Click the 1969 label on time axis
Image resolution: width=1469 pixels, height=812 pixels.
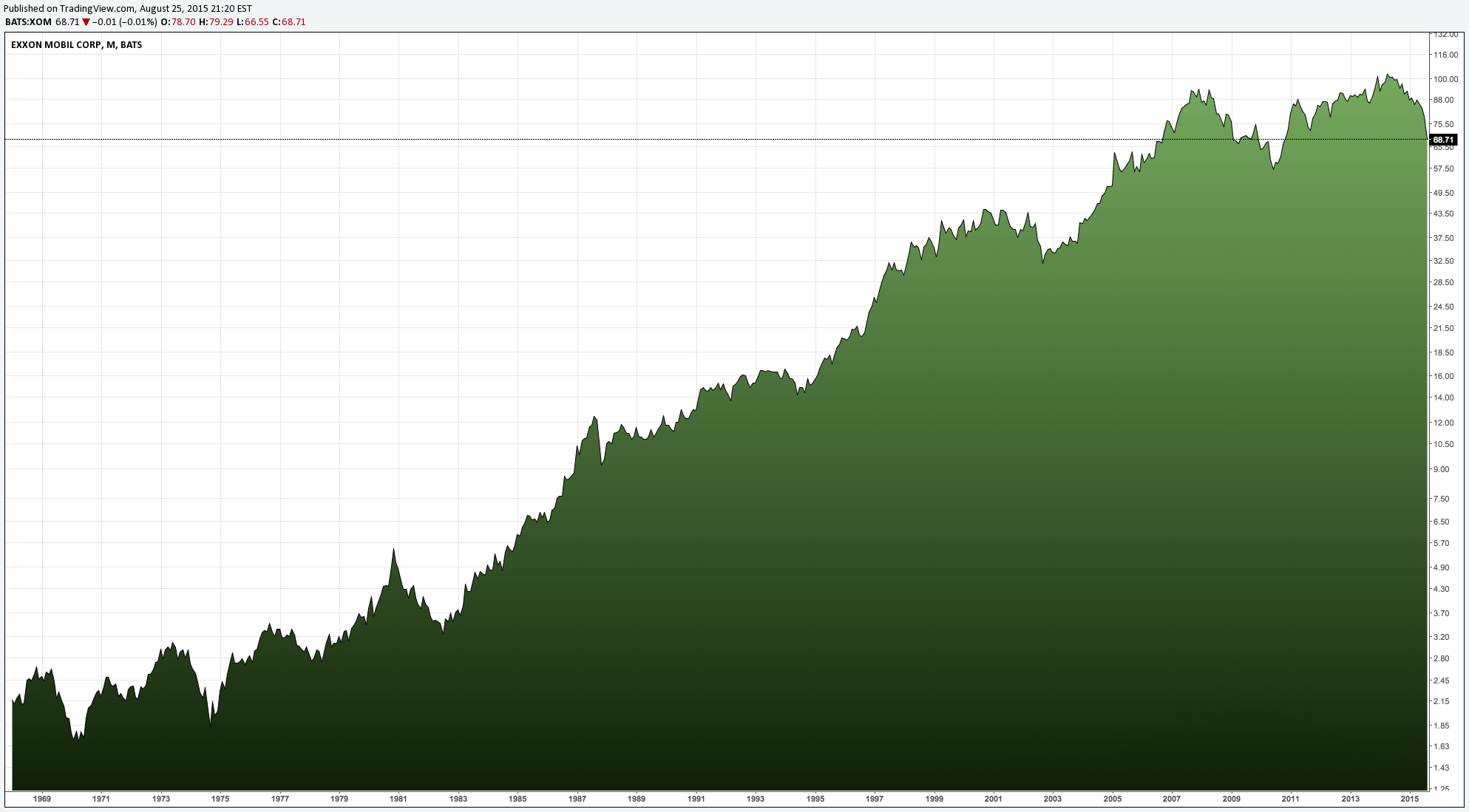(x=42, y=799)
